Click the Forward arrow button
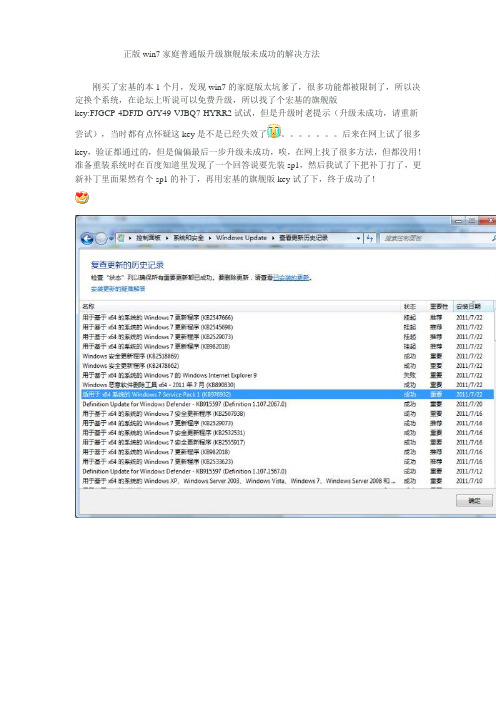The height and width of the screenshot is (702, 496). click(x=102, y=239)
